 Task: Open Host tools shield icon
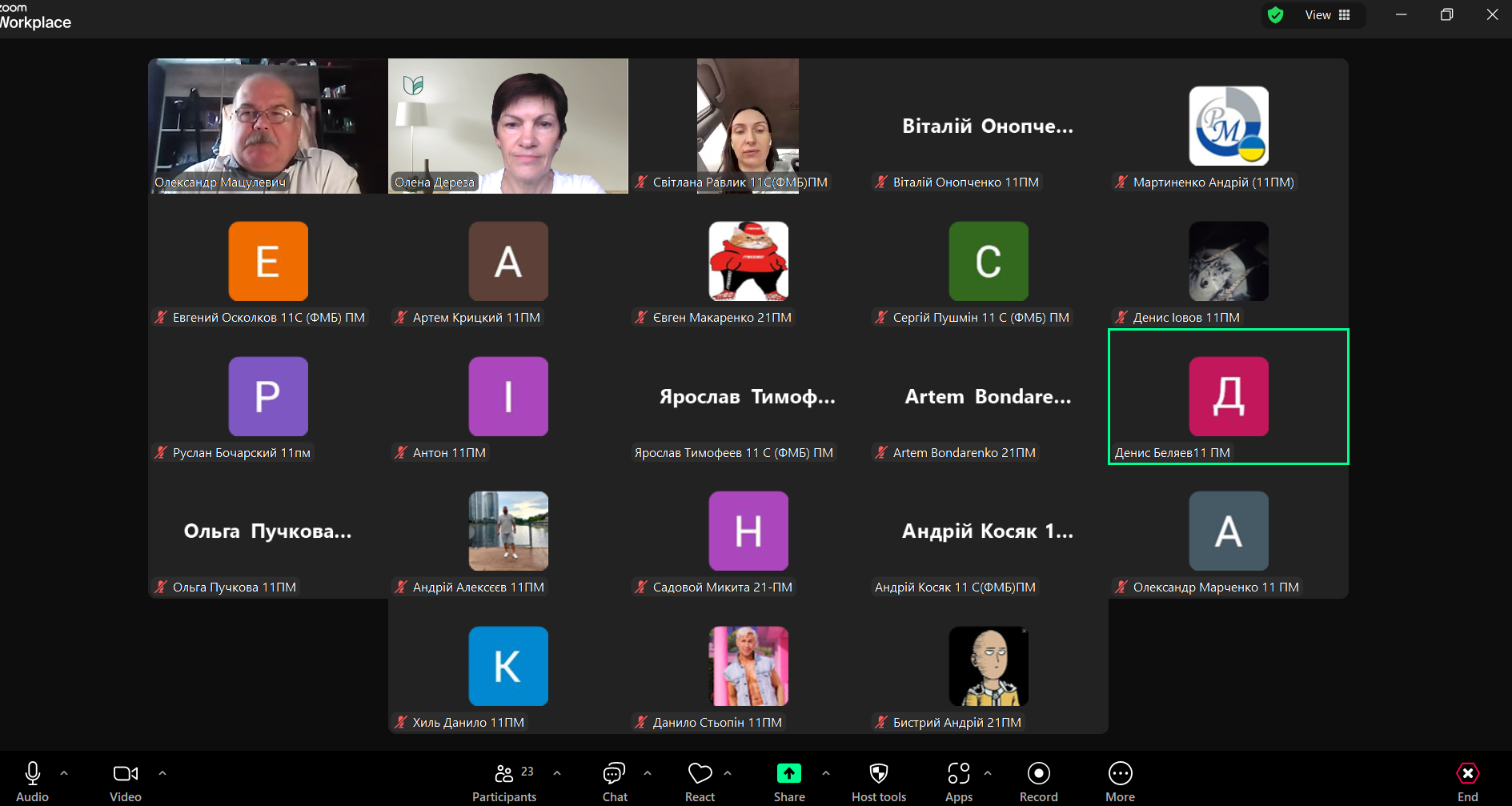click(x=879, y=773)
